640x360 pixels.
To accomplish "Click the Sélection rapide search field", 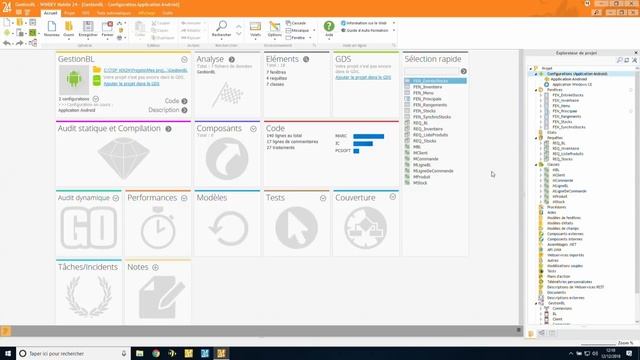I will click(432, 71).
